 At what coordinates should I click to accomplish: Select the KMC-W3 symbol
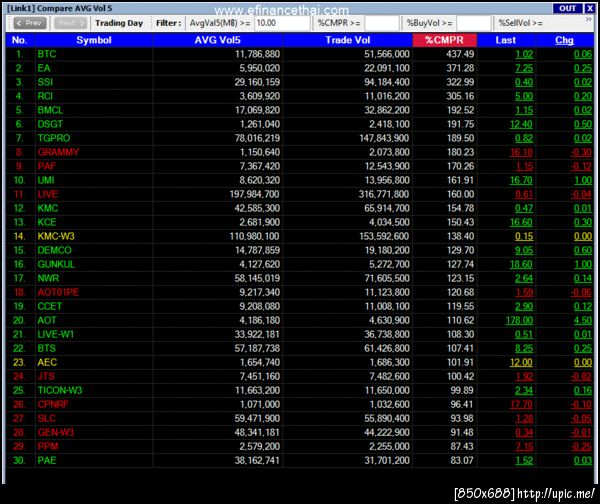coord(56,236)
